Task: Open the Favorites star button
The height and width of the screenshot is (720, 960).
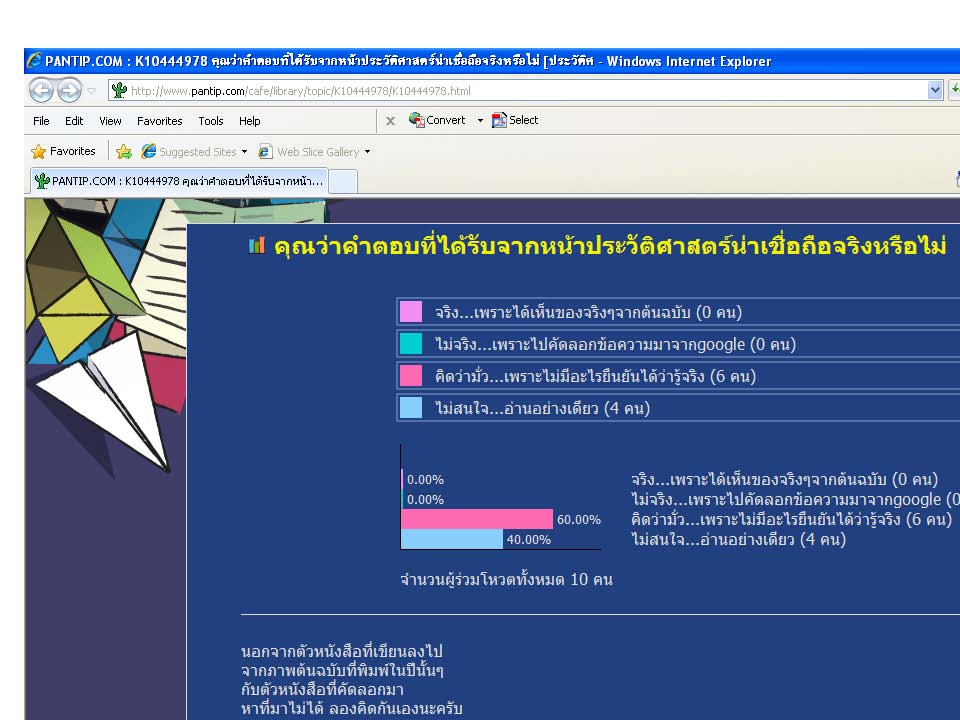Action: coord(63,151)
